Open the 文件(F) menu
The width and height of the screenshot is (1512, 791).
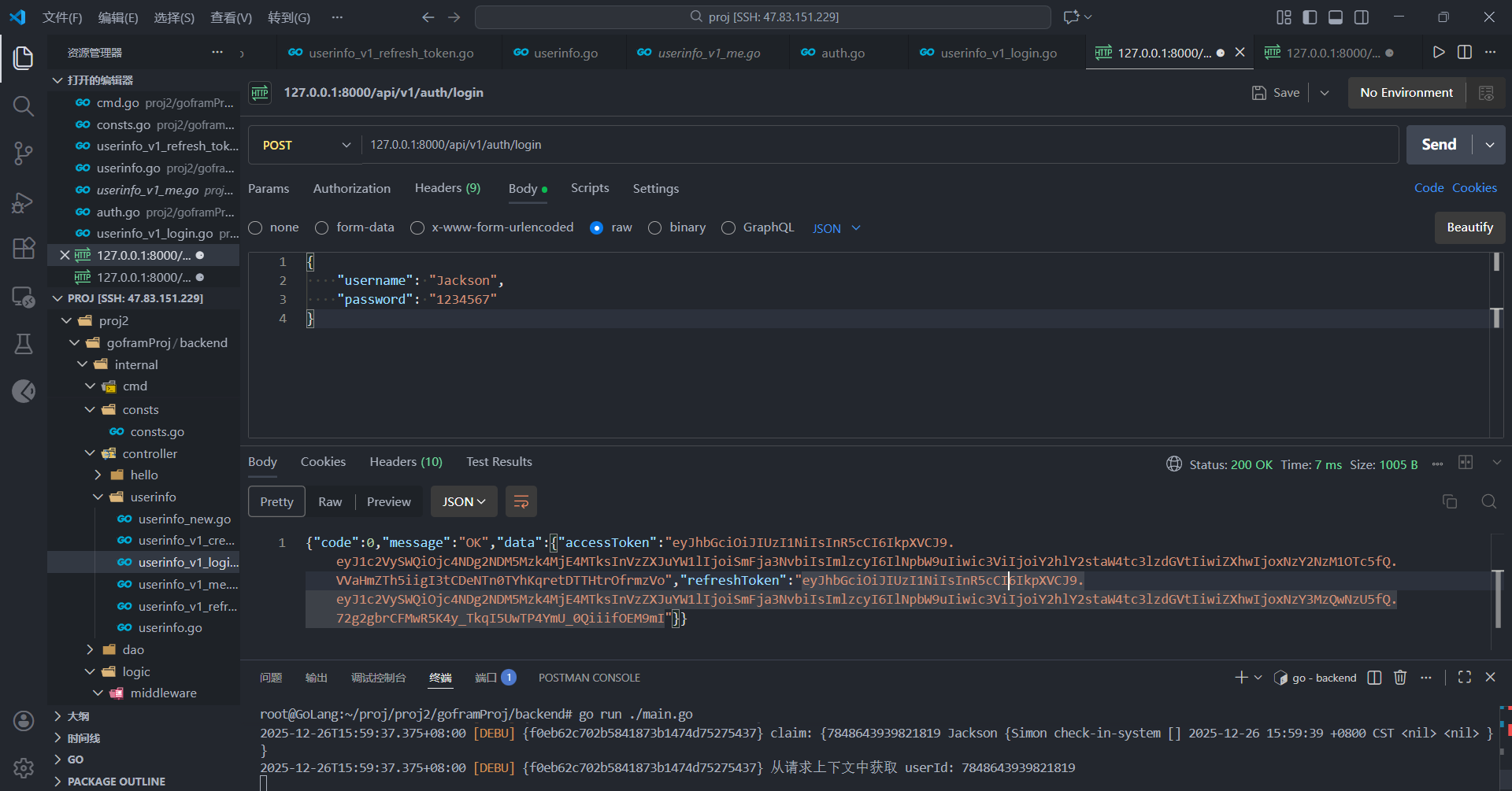(62, 17)
